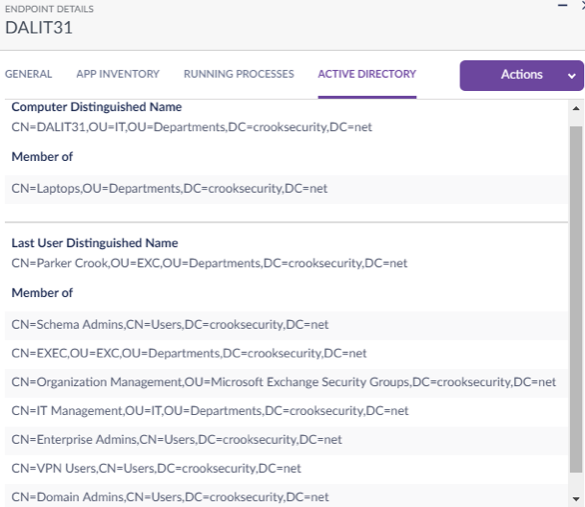
Task: Select the CN=Laptops group row
Action: [286, 189]
